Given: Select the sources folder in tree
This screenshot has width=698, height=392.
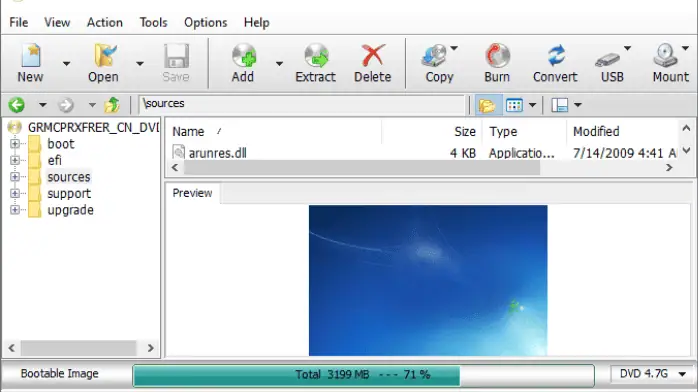Looking at the screenshot, I should (69, 177).
